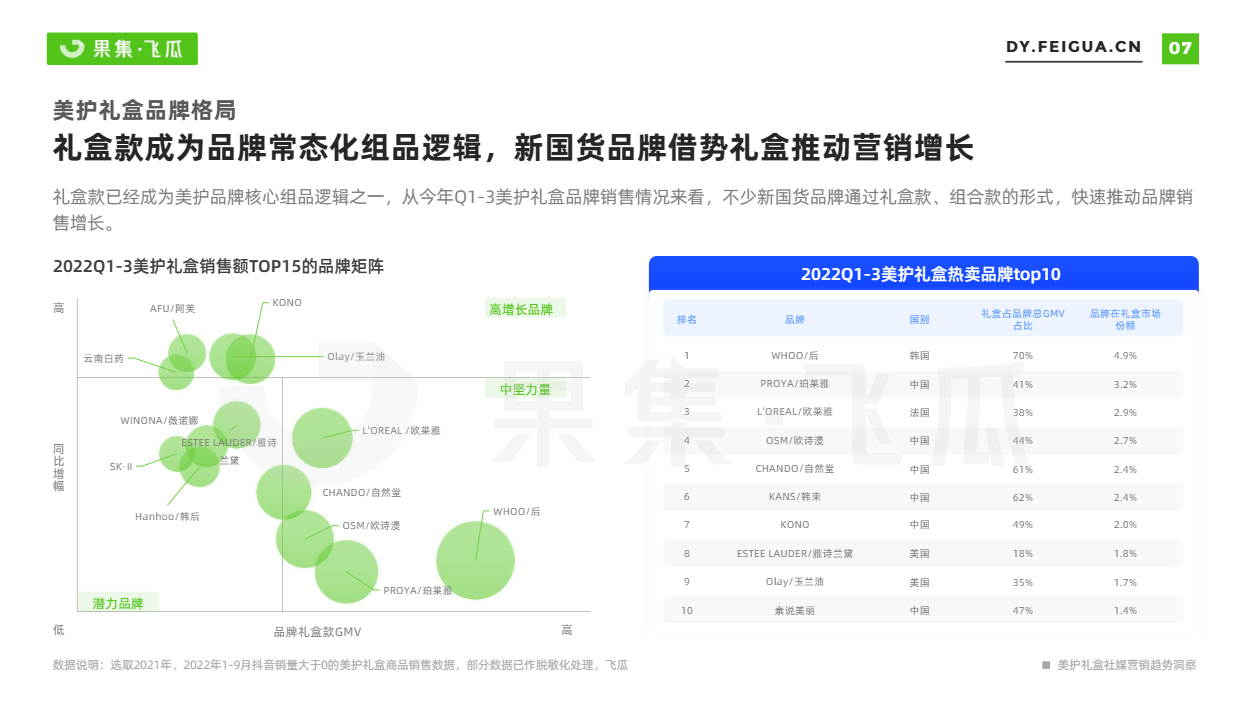This screenshot has width=1250, height=703.
Task: Select the 中坚力量 quadrant label
Action: 526,389
